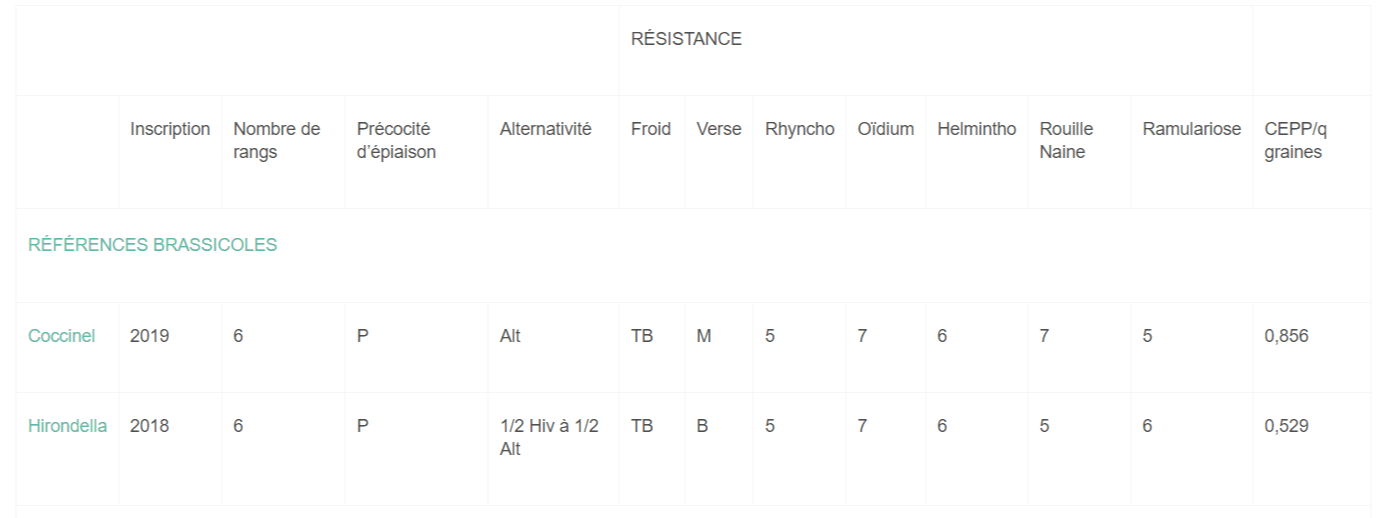This screenshot has height=518, width=1383.
Task: Click the Rhyncho column header
Action: point(800,129)
